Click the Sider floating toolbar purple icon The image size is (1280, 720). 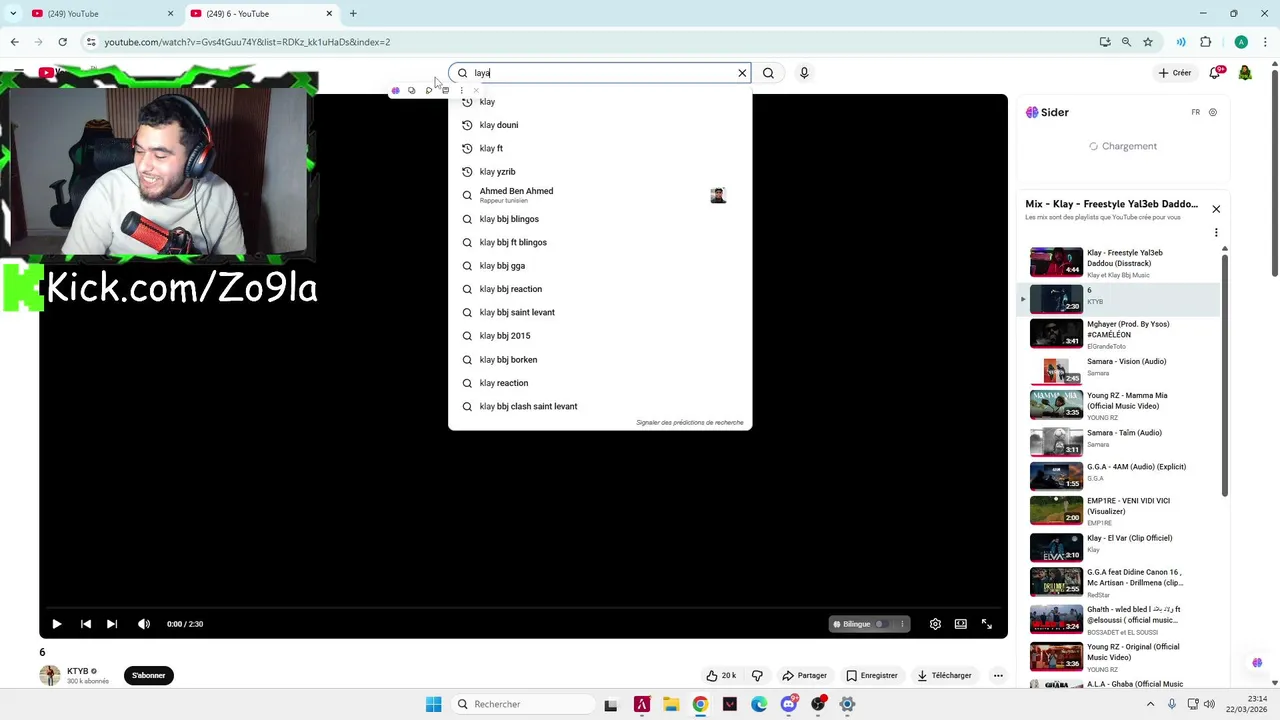click(x=395, y=91)
